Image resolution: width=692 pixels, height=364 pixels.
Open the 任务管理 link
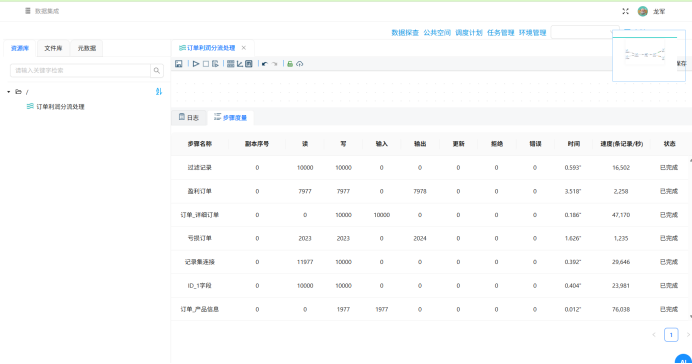pyautogui.click(x=500, y=33)
